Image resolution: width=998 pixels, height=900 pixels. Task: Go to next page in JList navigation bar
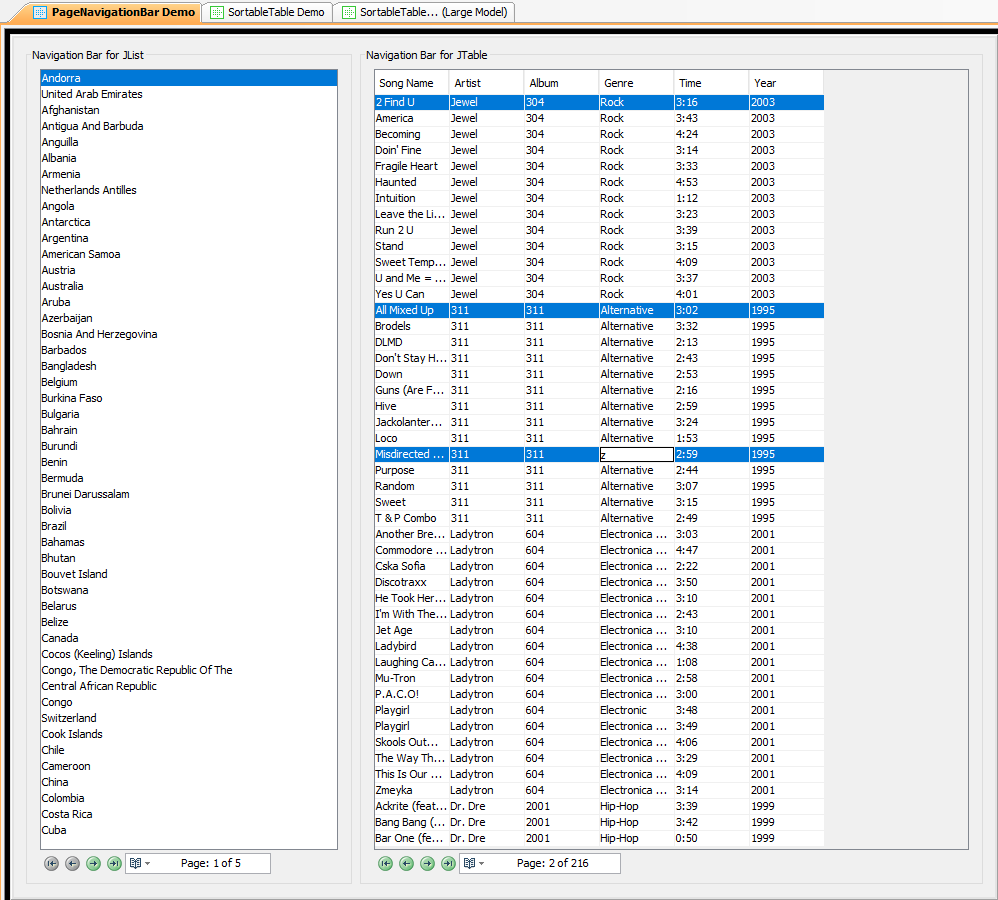pos(93,863)
